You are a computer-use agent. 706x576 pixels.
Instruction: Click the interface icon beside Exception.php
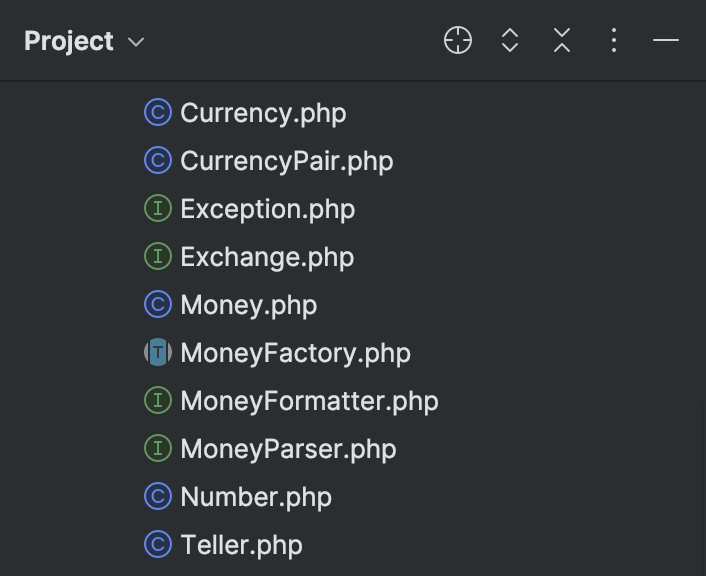(x=157, y=209)
